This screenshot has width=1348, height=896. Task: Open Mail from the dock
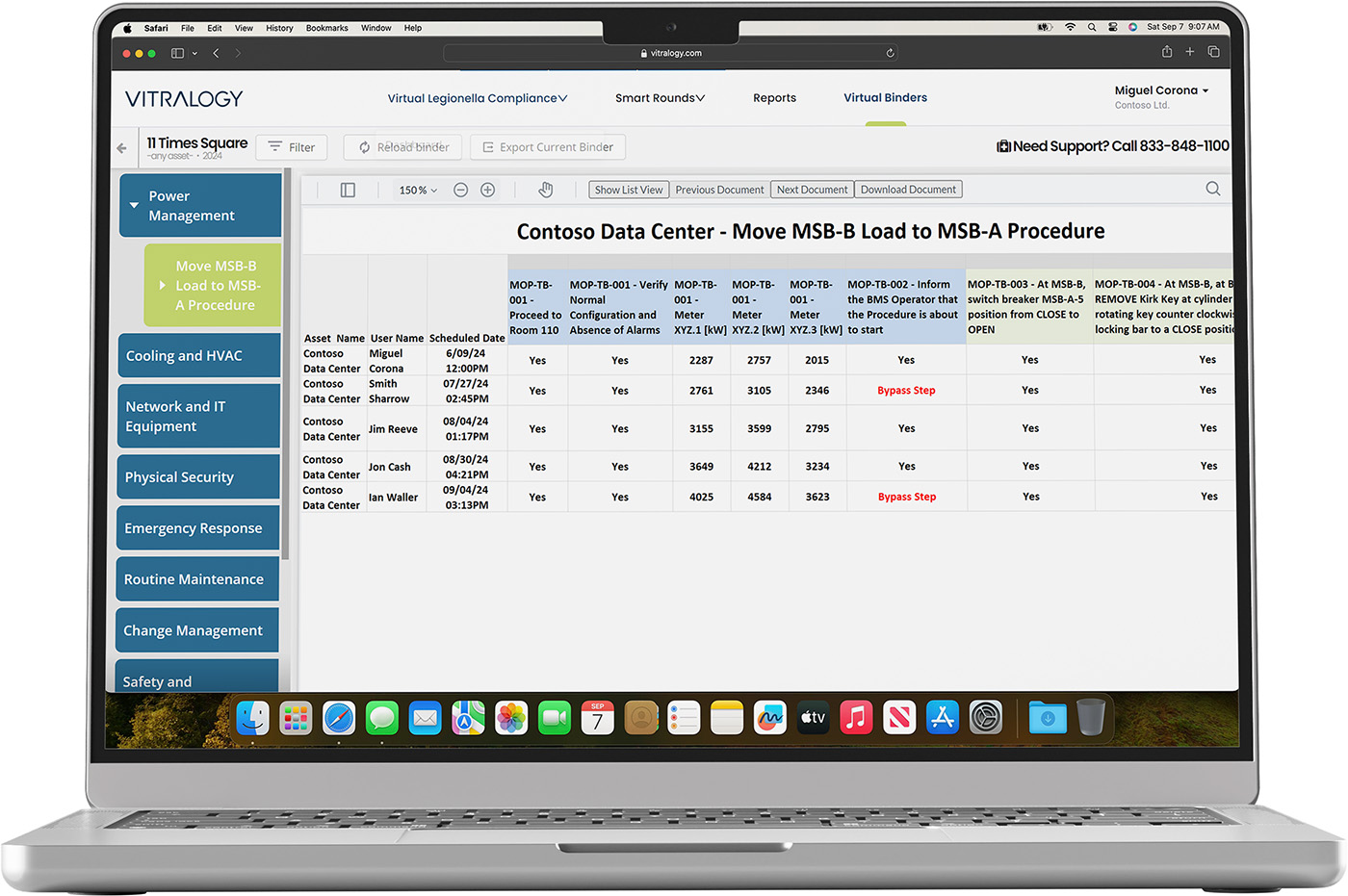coord(425,718)
